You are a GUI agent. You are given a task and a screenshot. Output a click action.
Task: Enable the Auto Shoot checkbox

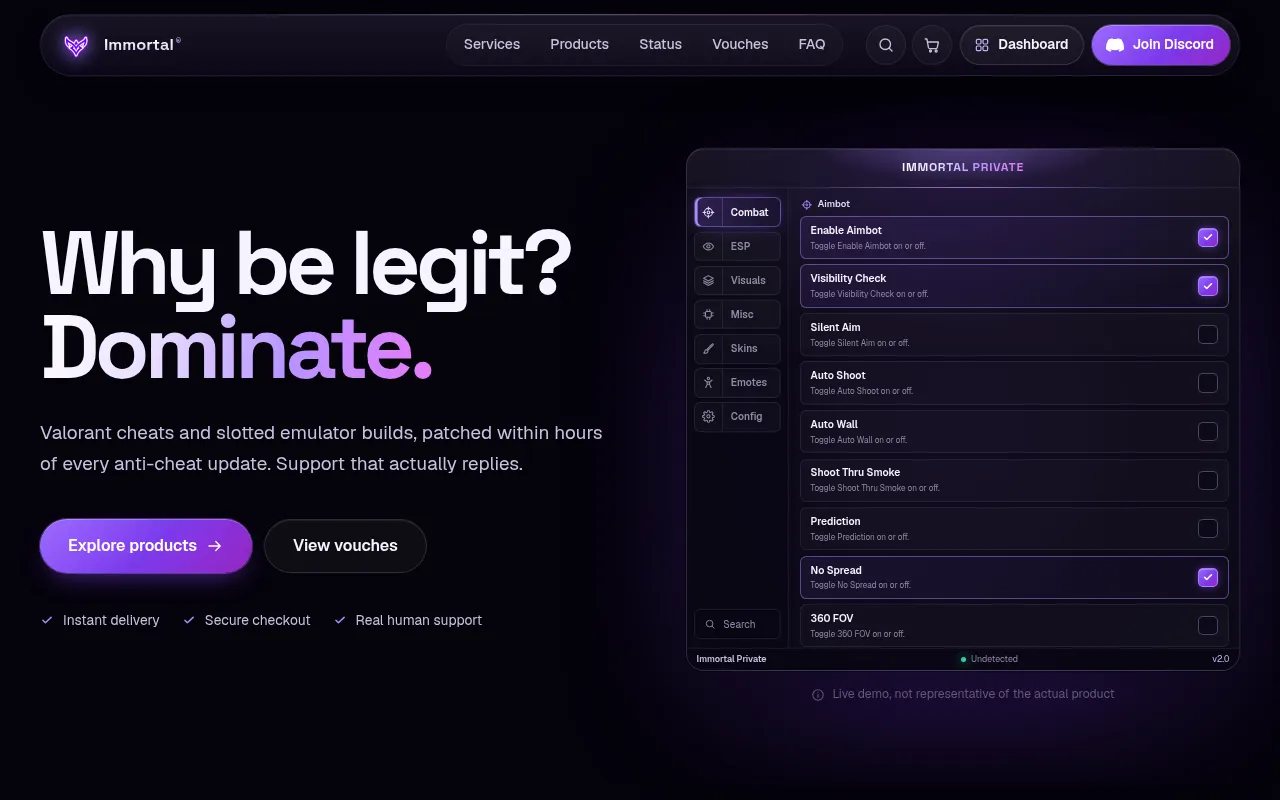(x=1208, y=383)
